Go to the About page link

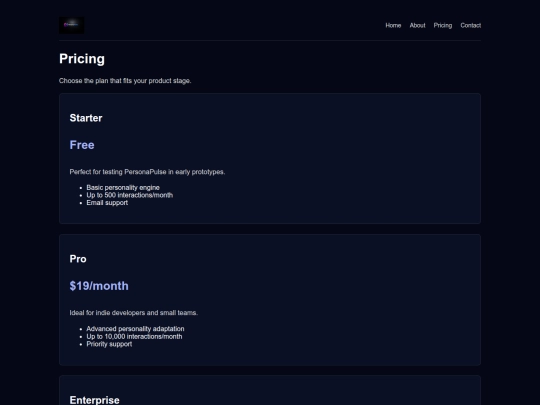417,25
